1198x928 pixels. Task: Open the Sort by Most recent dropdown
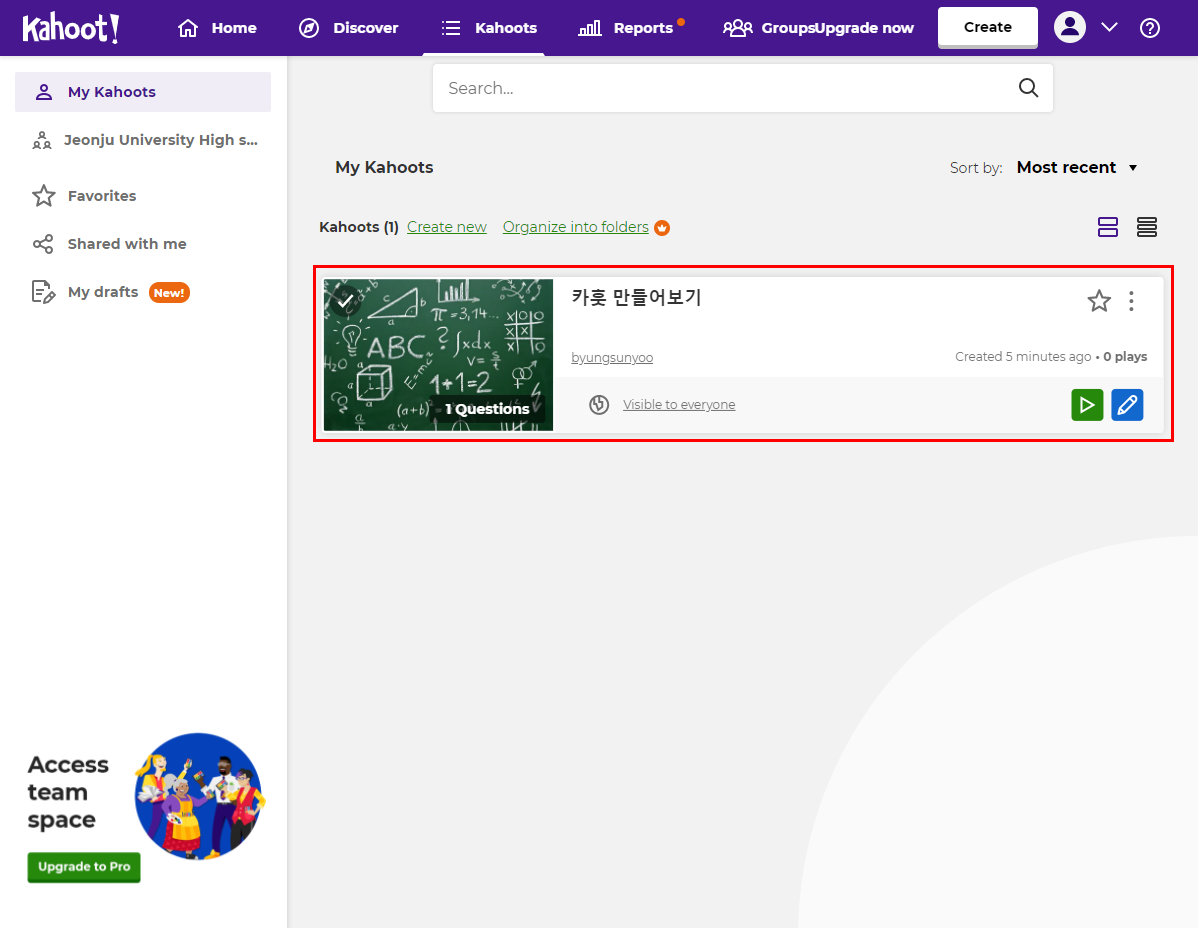[1077, 167]
